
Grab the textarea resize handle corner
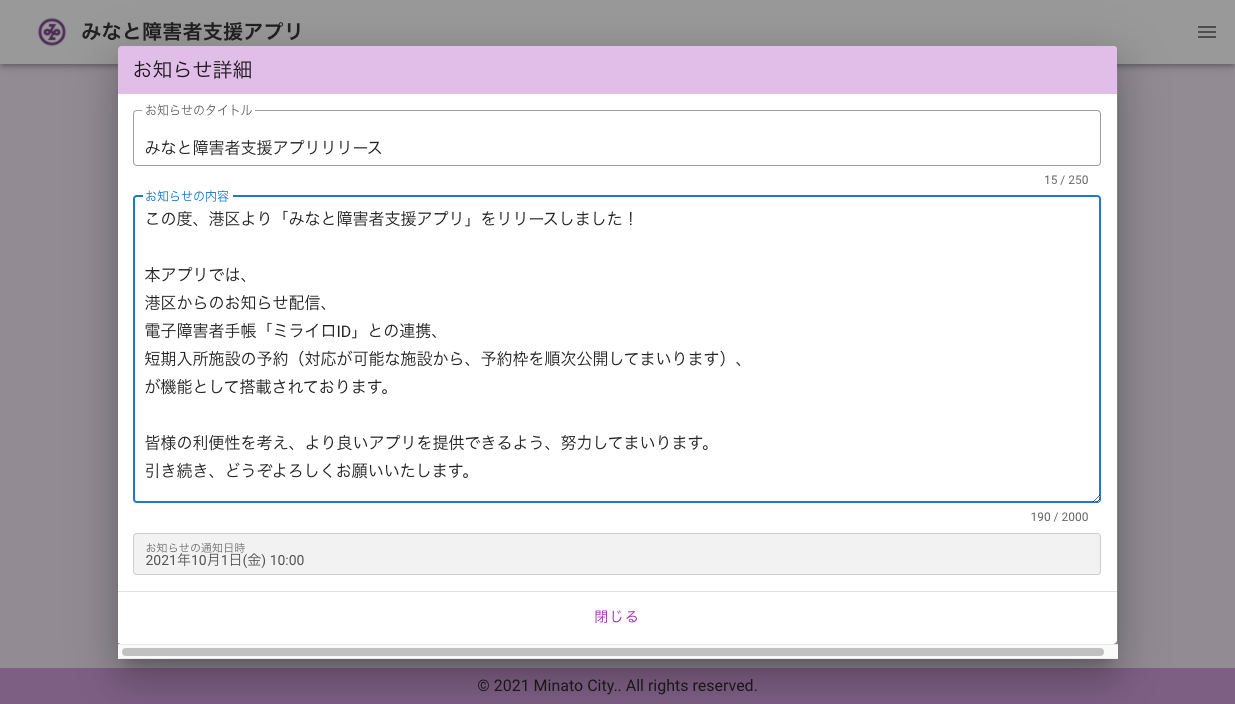[x=1095, y=497]
